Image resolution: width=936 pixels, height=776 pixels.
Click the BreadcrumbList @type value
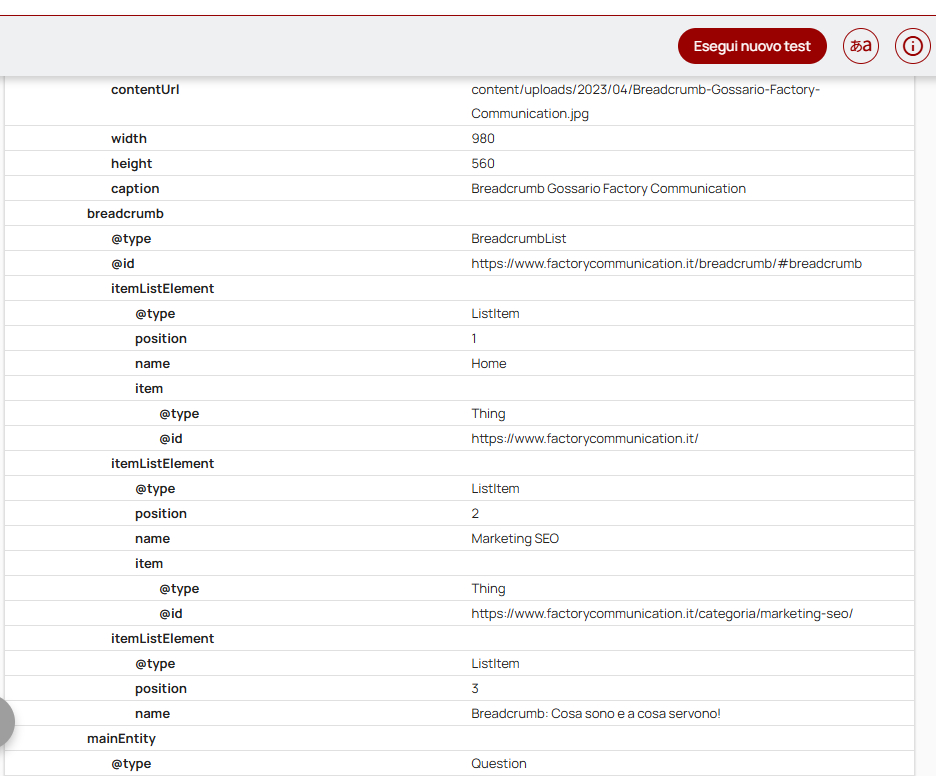[519, 238]
